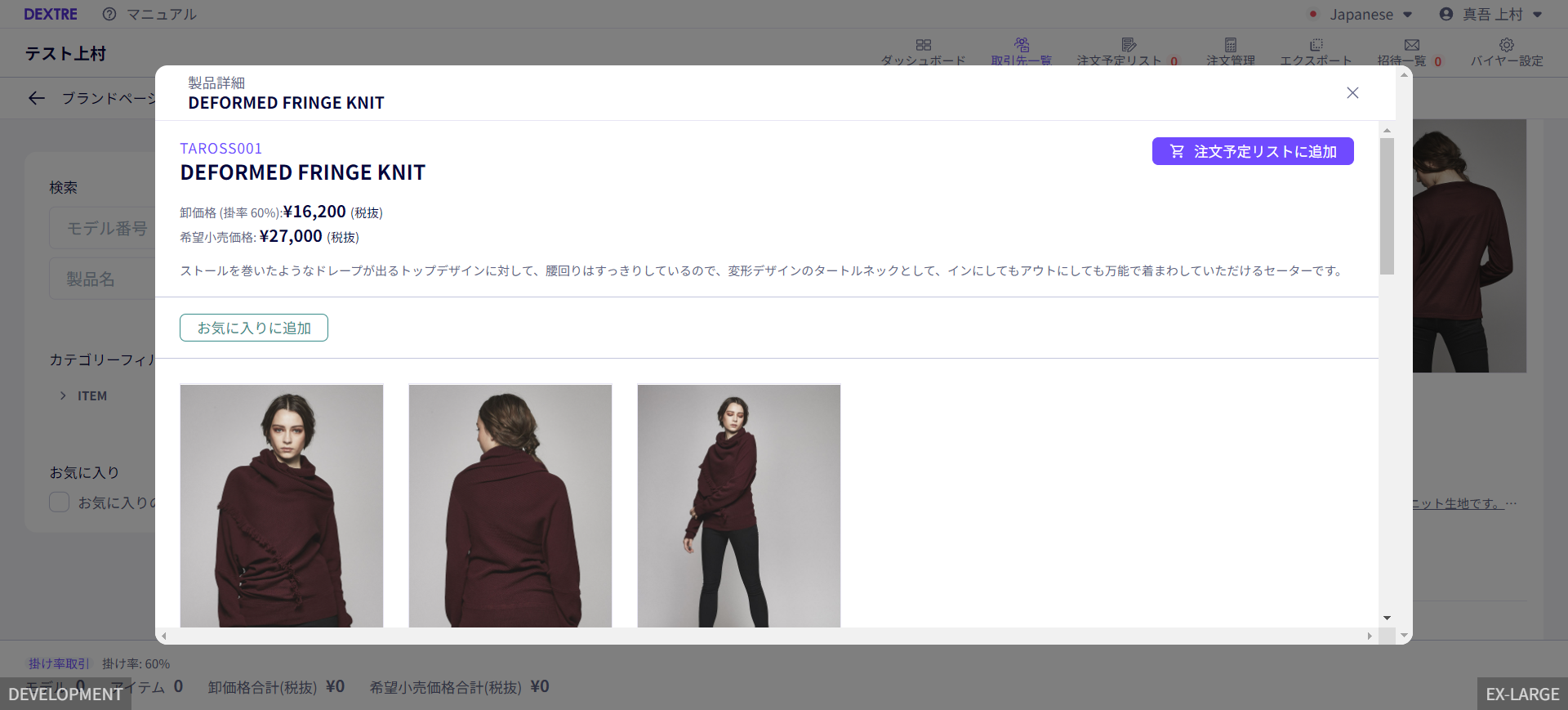Click the manual question mark icon
This screenshot has width=1568, height=710.
pos(109,14)
